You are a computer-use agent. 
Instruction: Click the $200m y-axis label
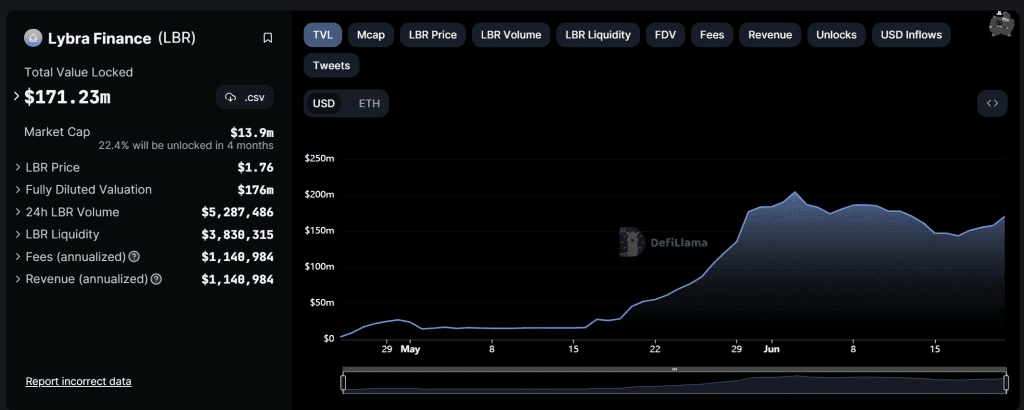[319, 195]
